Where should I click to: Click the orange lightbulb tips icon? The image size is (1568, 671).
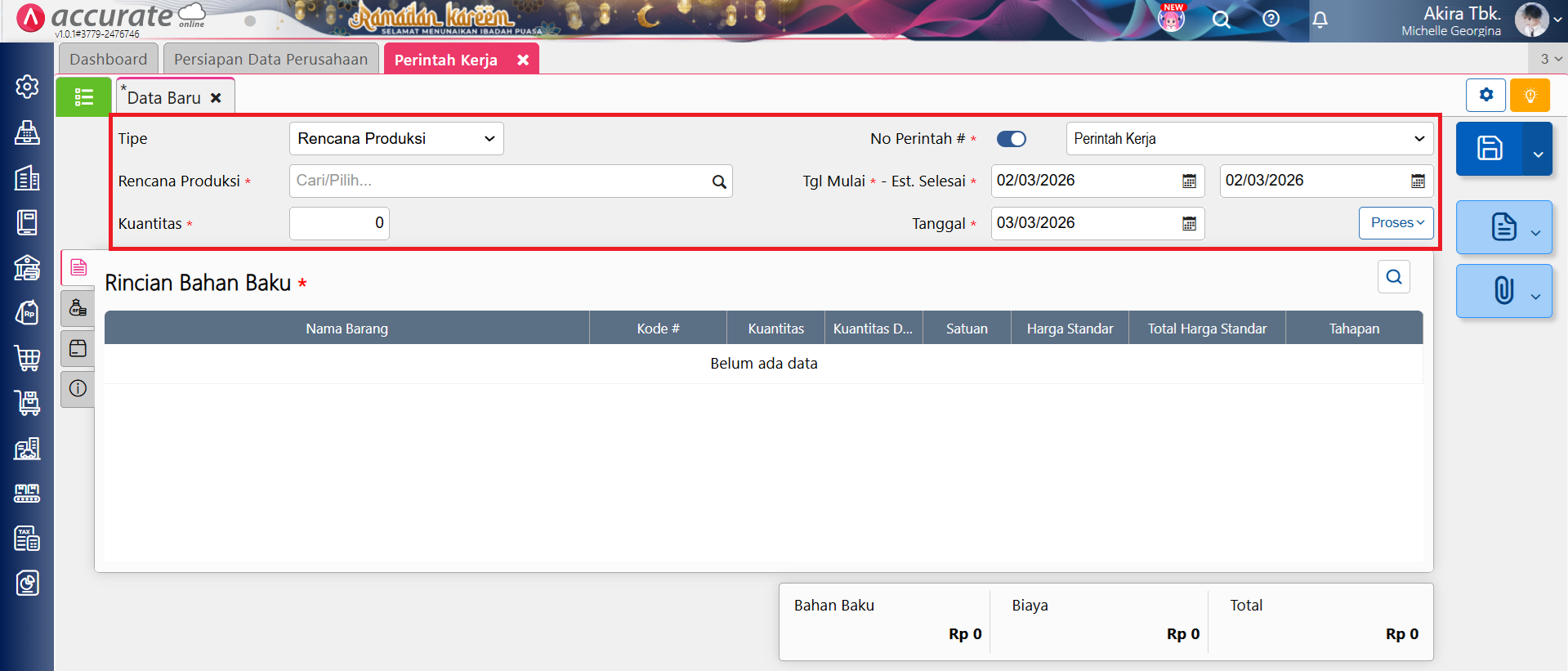(x=1530, y=96)
